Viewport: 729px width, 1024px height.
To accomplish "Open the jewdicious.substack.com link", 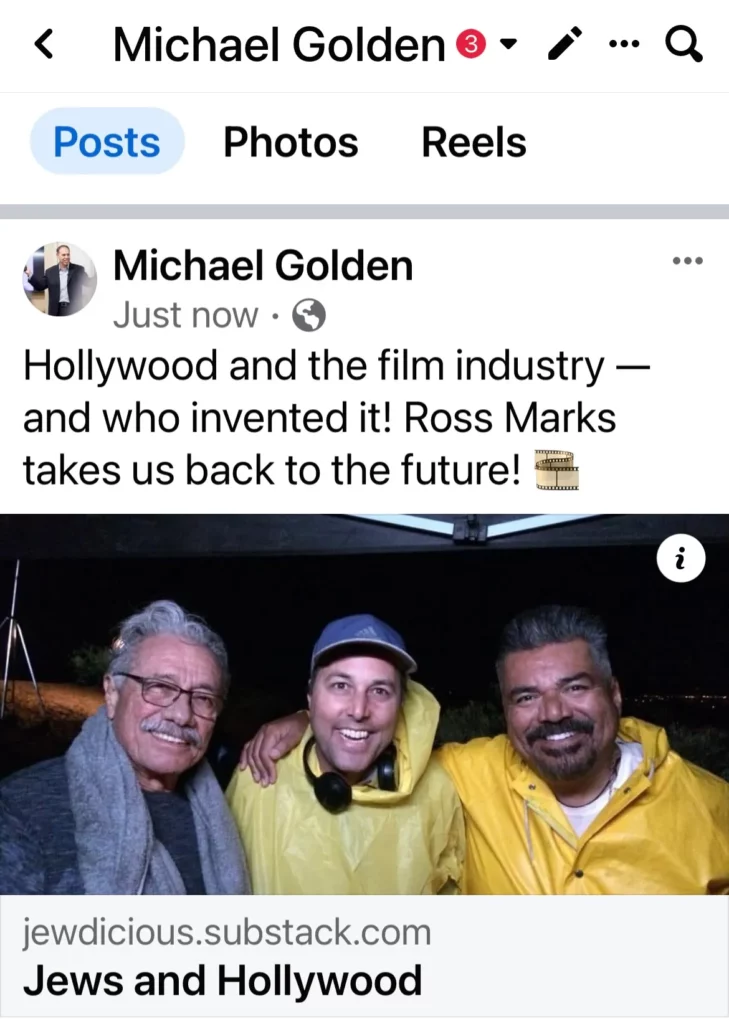I will (227, 932).
